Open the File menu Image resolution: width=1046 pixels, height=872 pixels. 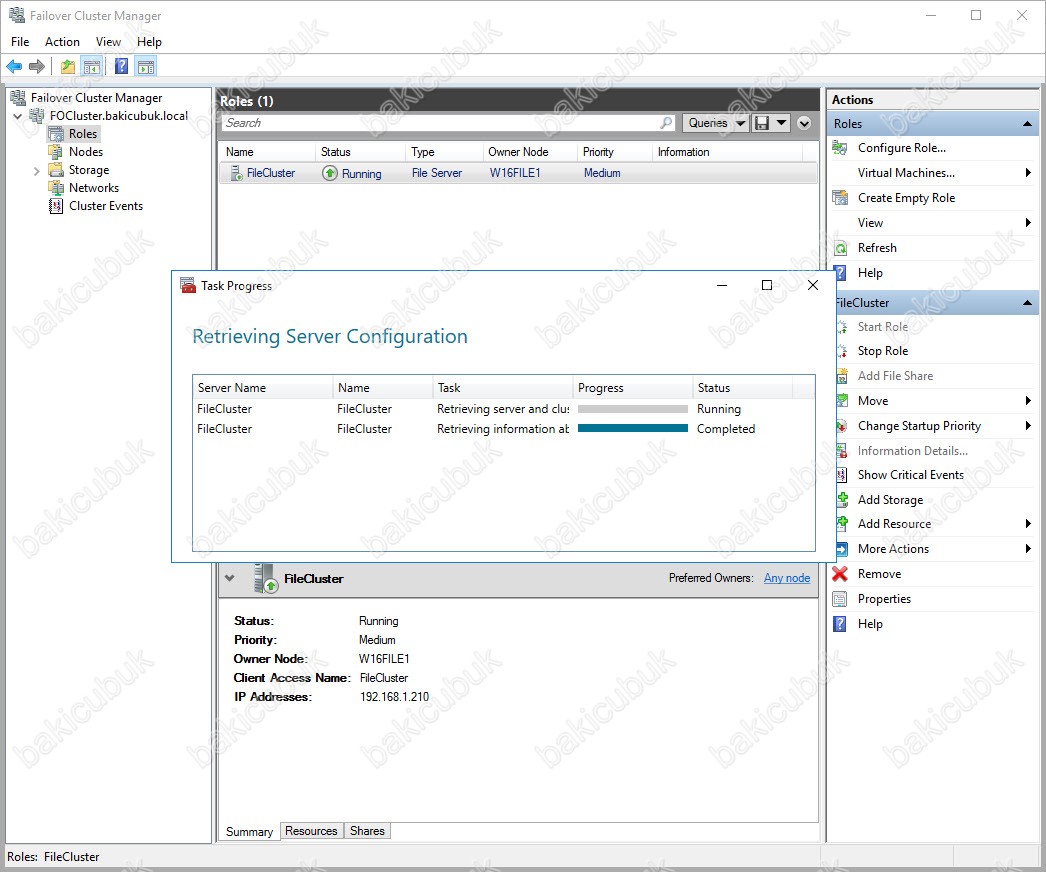click(x=20, y=41)
